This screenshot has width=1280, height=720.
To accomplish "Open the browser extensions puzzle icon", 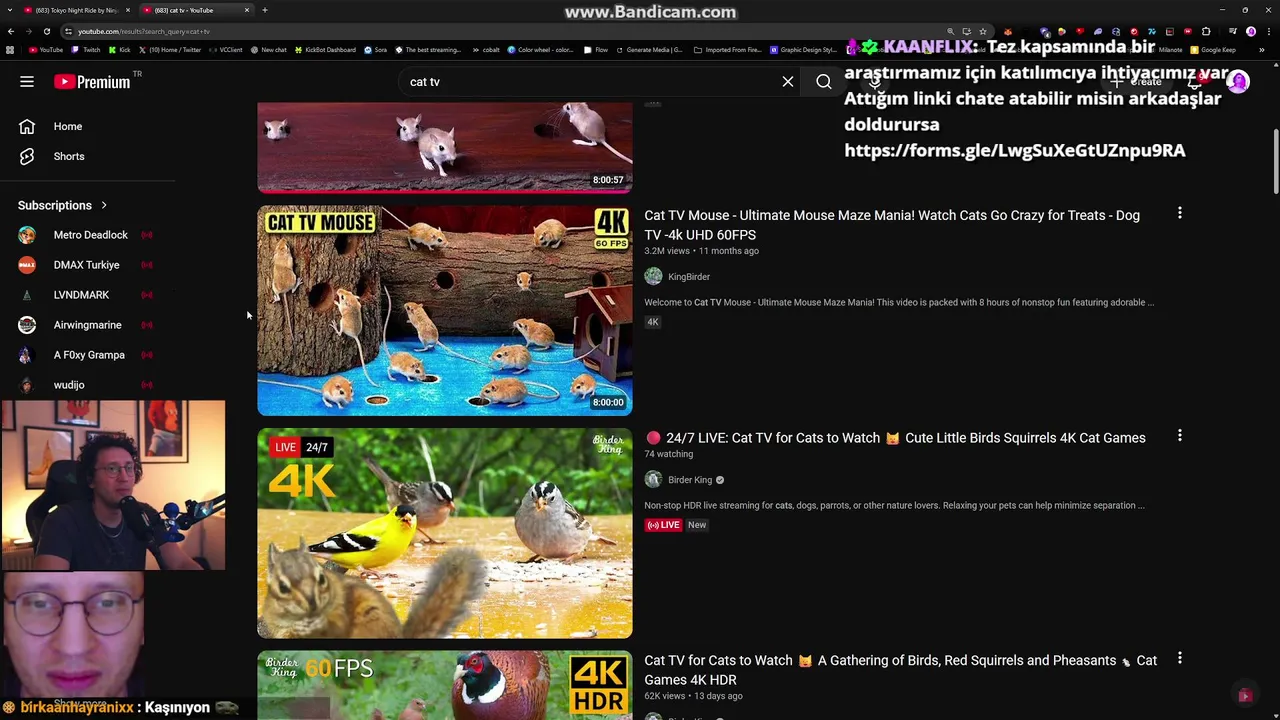I will [1206, 31].
